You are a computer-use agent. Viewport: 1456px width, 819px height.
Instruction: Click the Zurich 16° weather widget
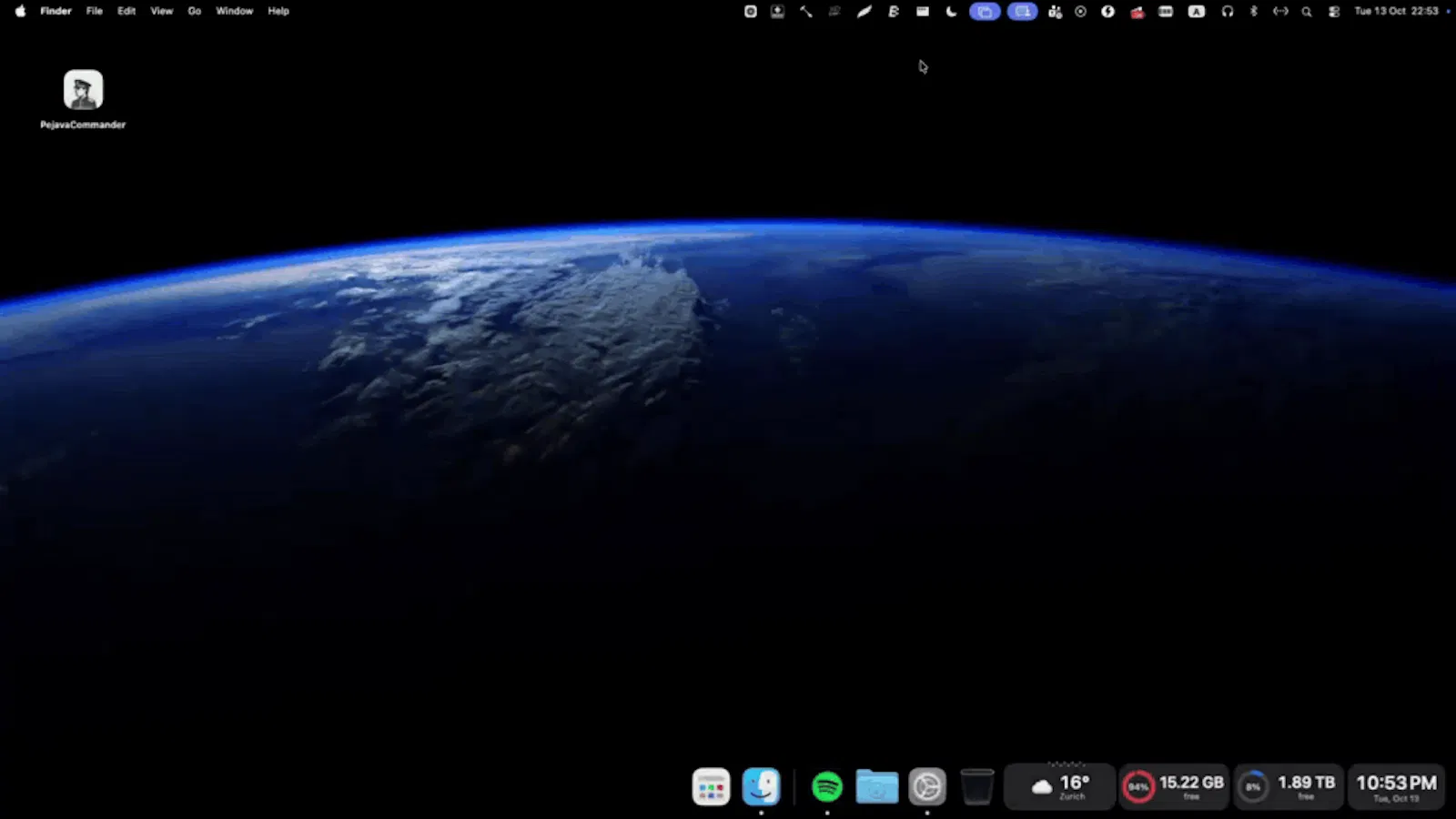pos(1059,787)
